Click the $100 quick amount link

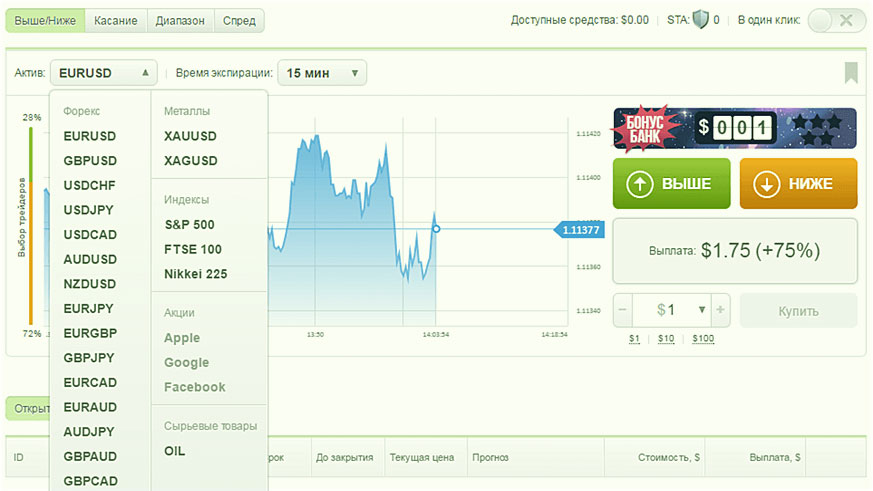[x=702, y=339]
